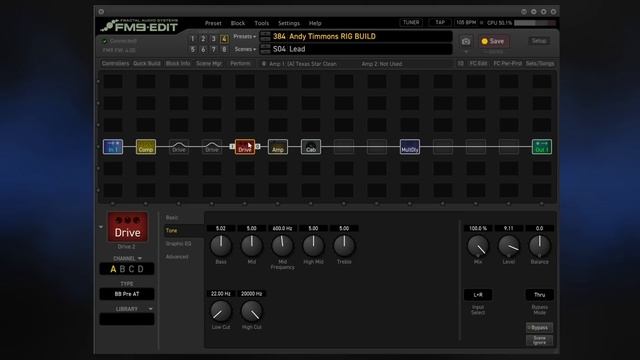Viewport: 640px width, 360px height.
Task: Click the scene stepper icon beside S04
Action: [265, 49]
